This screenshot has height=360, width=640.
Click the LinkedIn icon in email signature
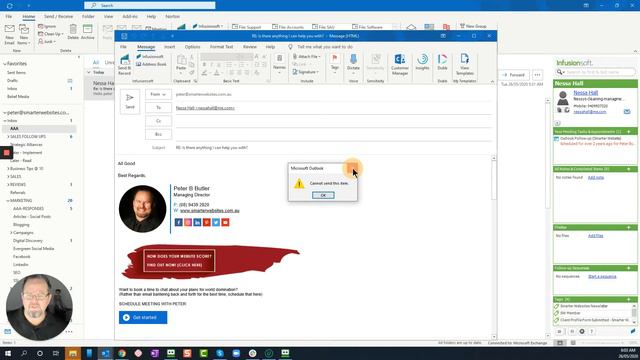197,222
